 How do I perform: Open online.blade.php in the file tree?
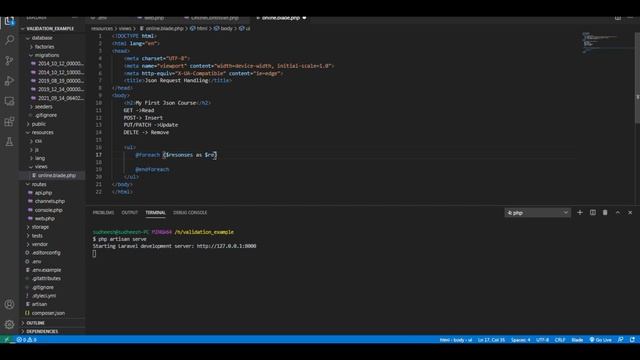[x=56, y=175]
